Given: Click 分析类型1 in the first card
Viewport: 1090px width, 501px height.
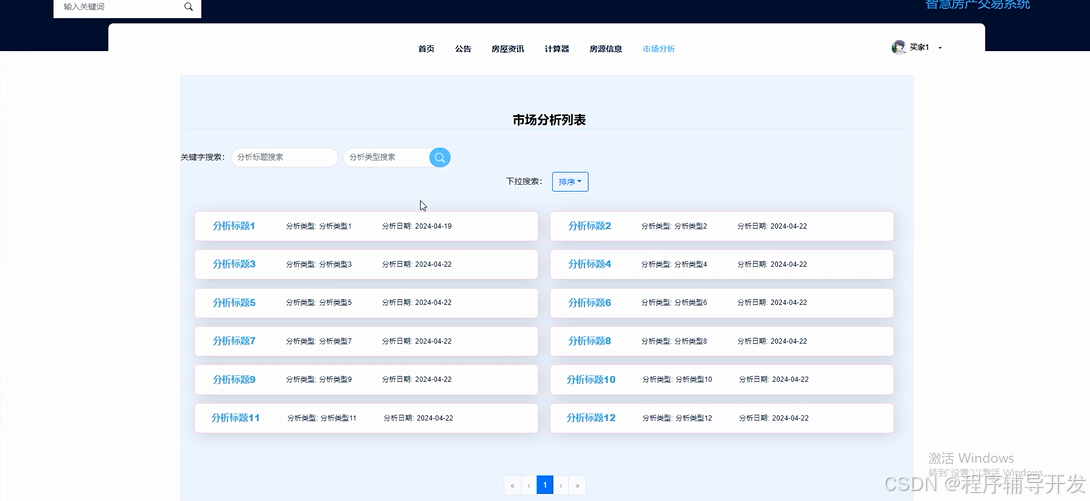Looking at the screenshot, I should pos(335,226).
